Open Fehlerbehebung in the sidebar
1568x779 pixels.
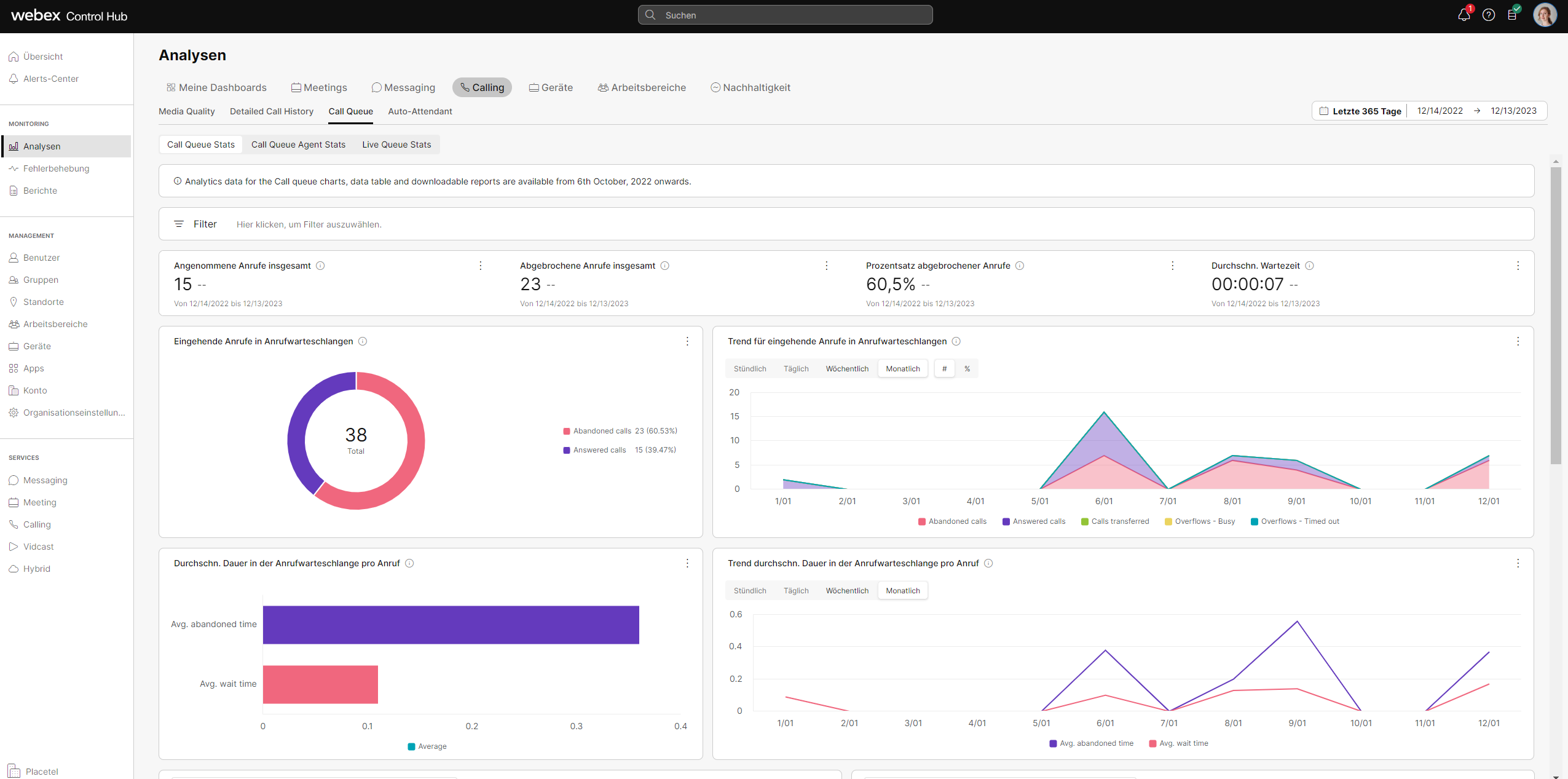click(x=56, y=168)
